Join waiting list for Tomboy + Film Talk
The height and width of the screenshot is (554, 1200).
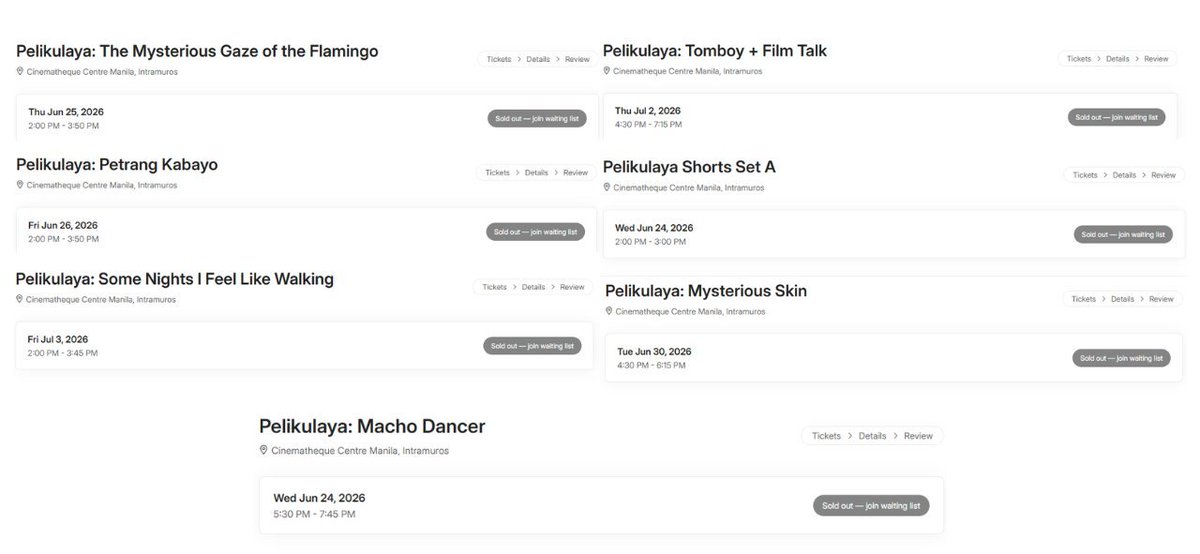(x=1116, y=117)
